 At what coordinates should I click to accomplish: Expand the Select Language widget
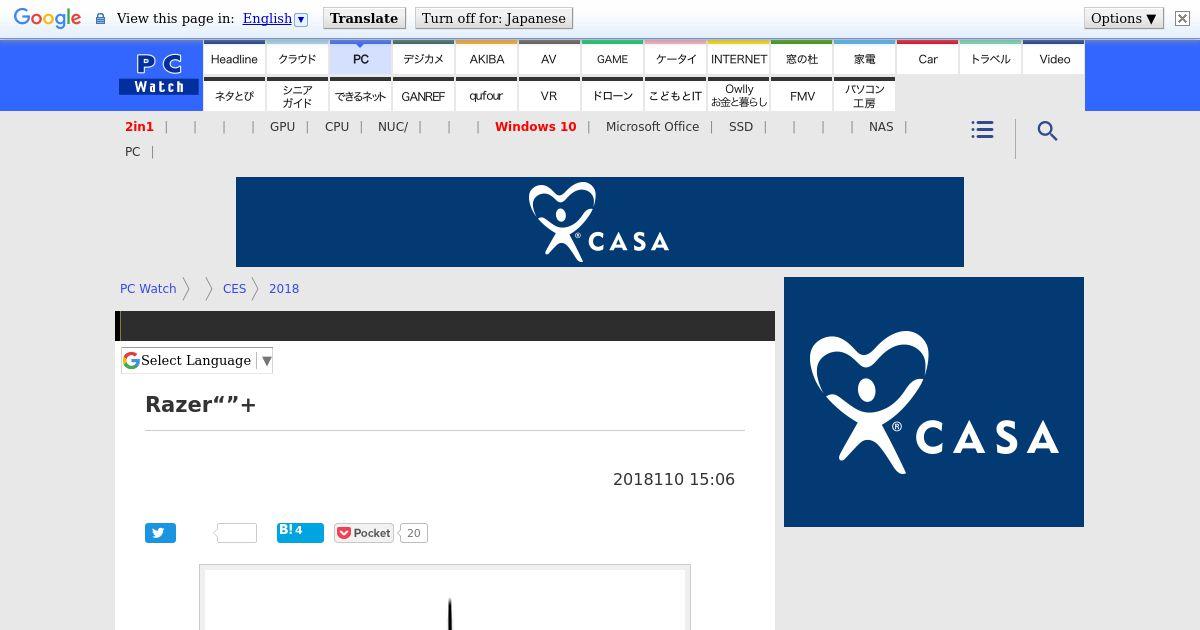pyautogui.click(x=197, y=360)
